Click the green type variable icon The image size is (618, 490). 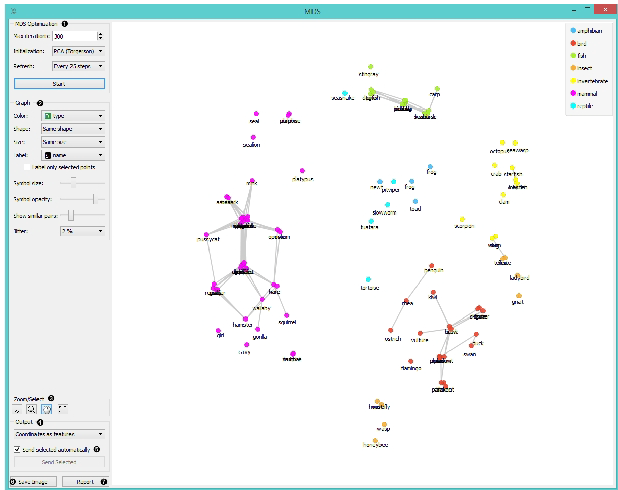[x=48, y=116]
